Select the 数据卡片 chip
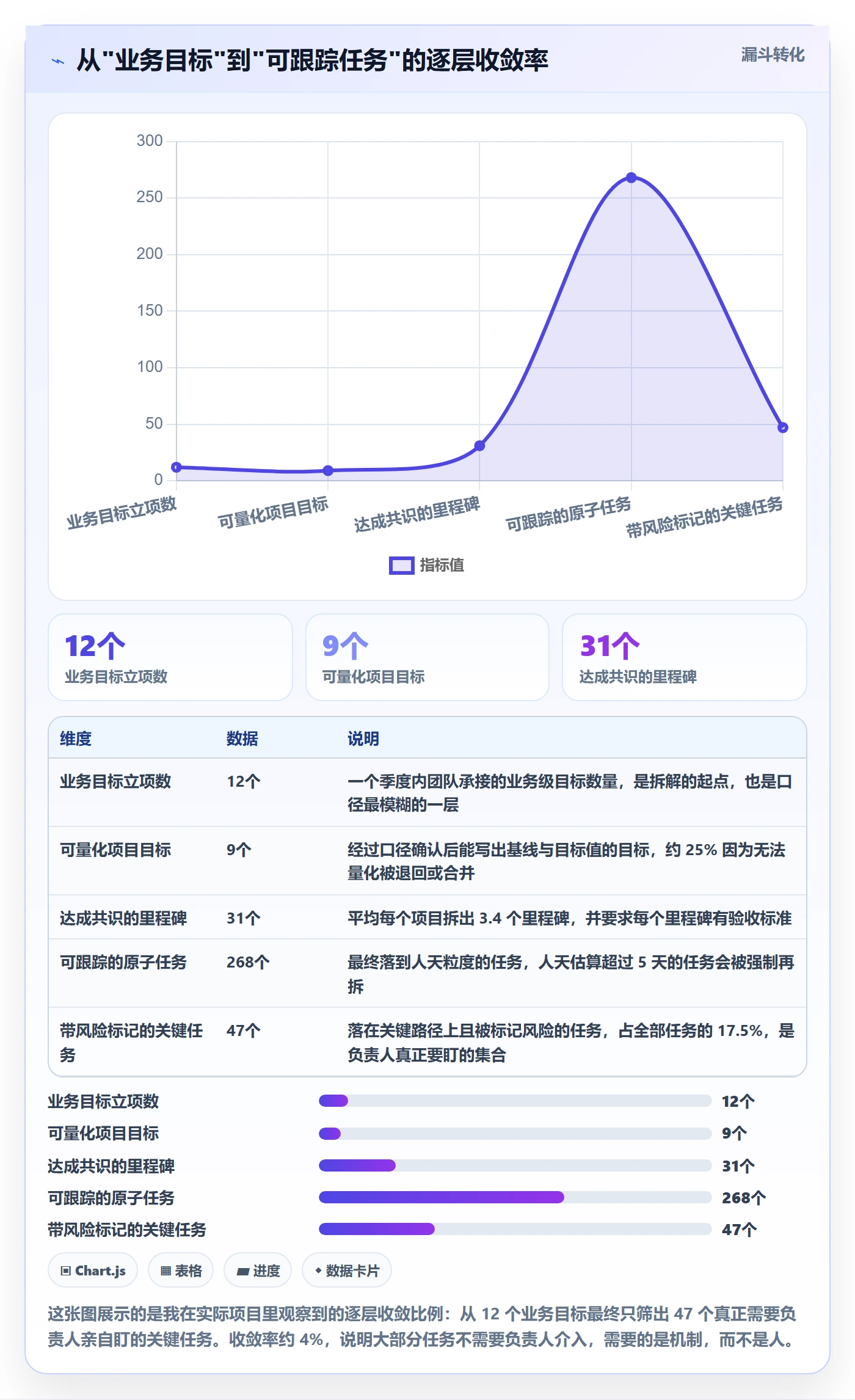Image resolution: width=855 pixels, height=1400 pixels. [x=347, y=1271]
